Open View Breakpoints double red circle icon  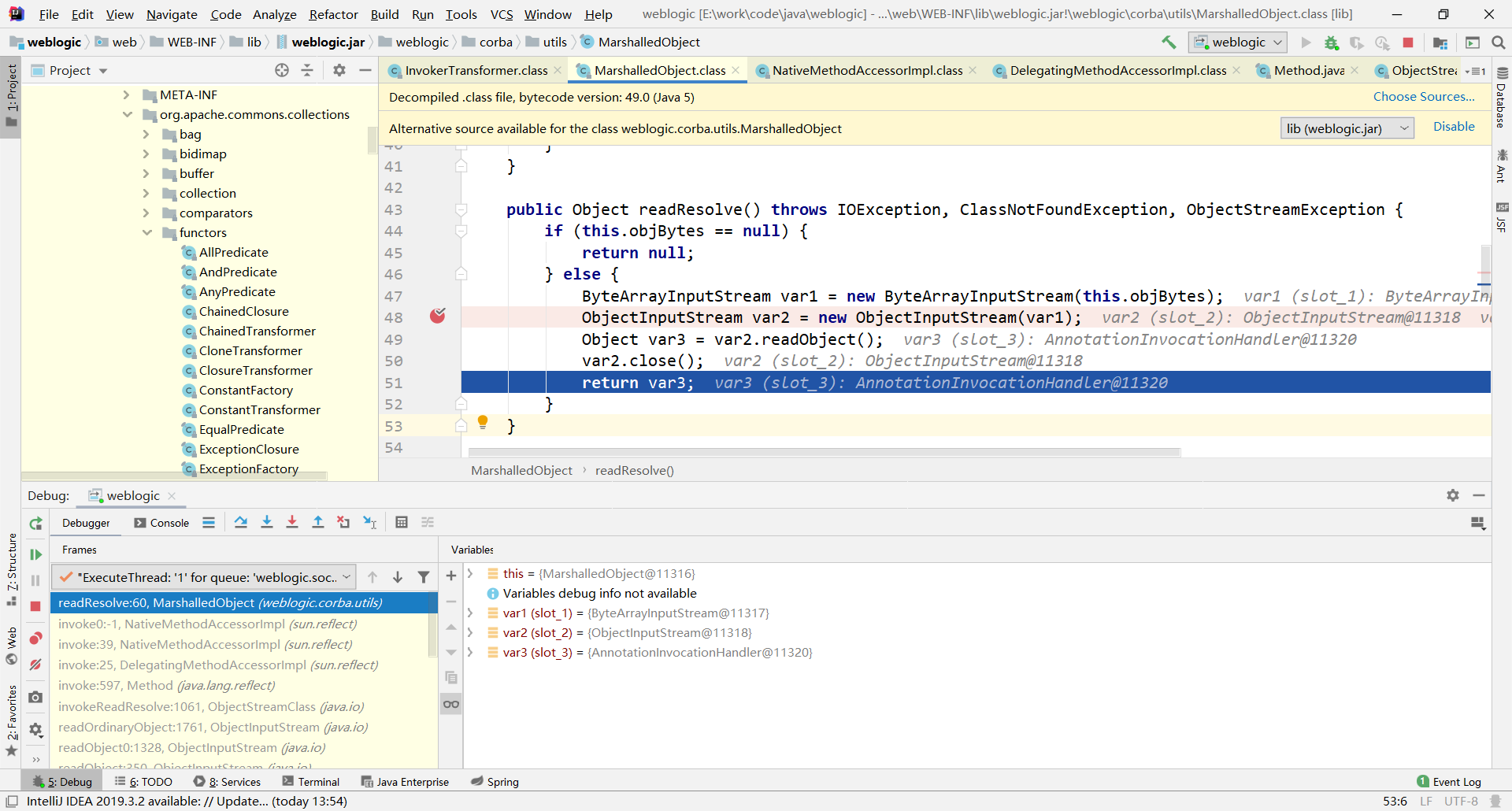pos(35,638)
